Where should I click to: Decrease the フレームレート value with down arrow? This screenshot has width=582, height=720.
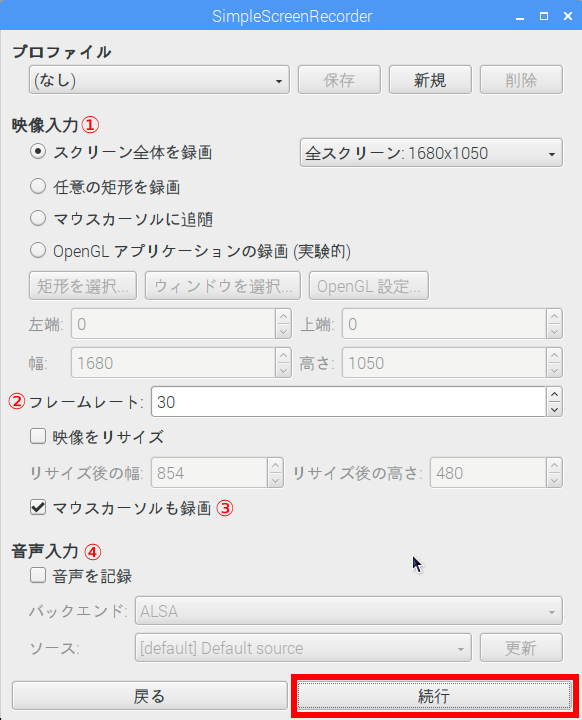tap(554, 409)
